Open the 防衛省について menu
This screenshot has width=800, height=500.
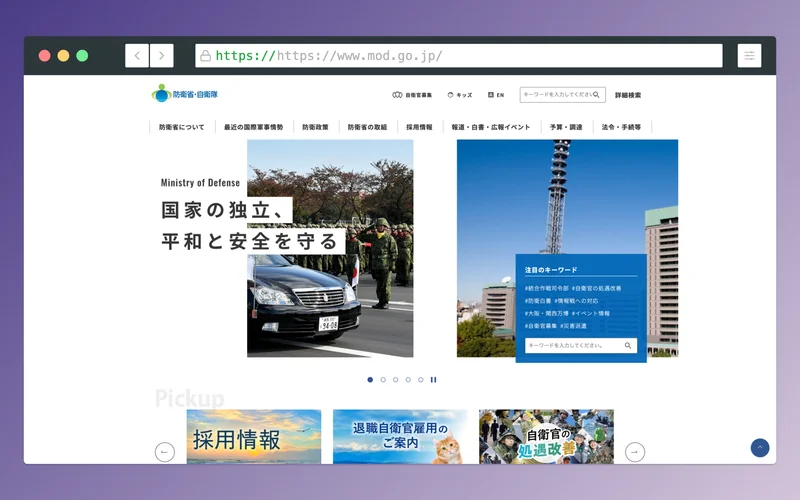pos(182,127)
